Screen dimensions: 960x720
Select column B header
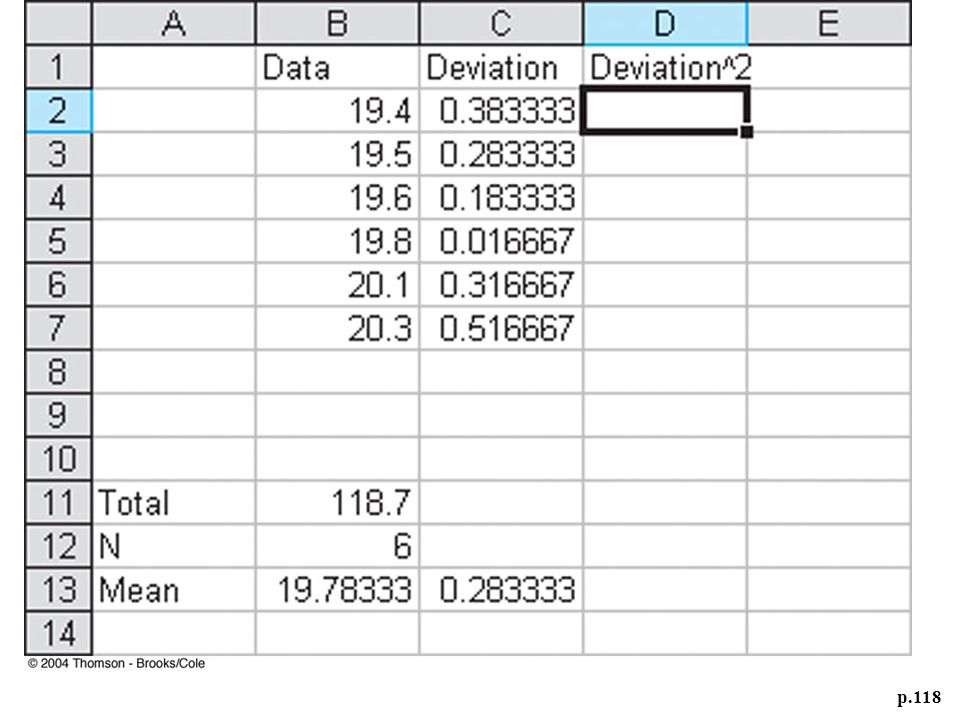337,23
